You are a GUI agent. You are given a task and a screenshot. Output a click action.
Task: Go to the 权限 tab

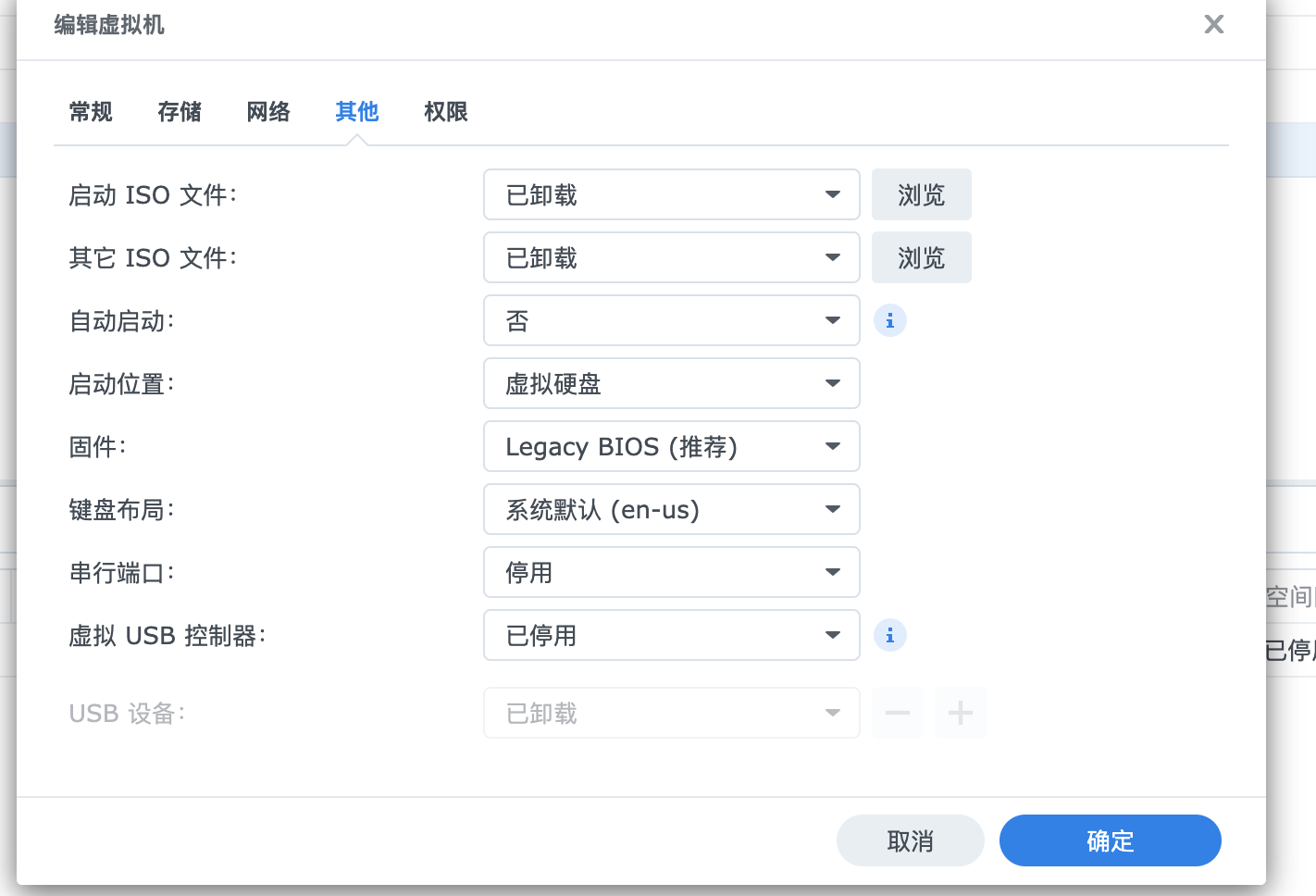446,112
